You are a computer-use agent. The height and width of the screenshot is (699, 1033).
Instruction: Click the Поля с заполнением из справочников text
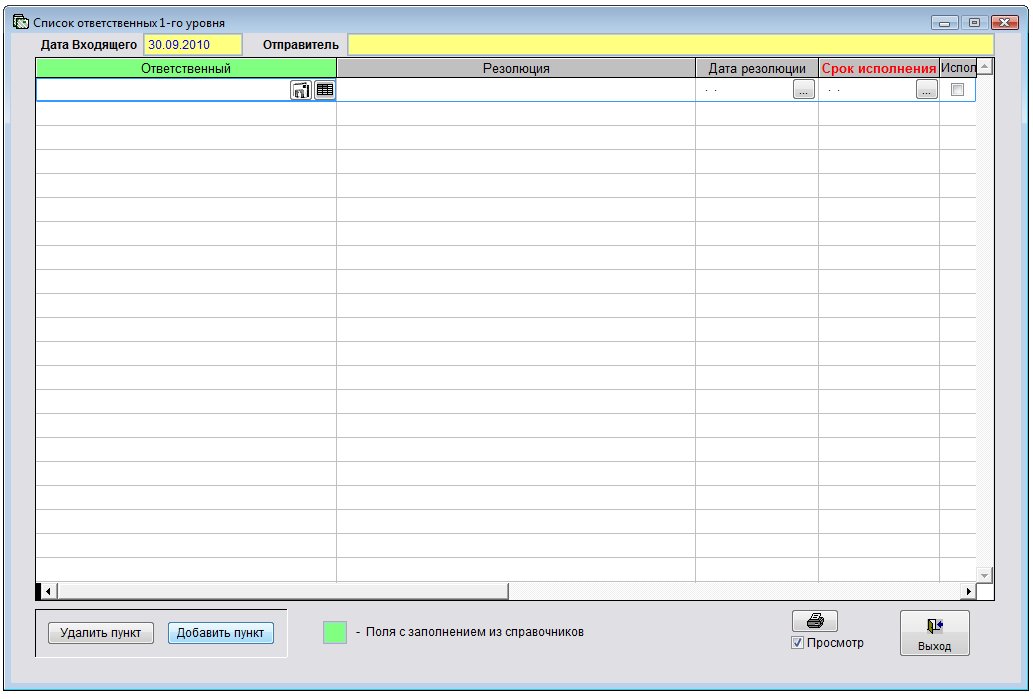point(474,632)
